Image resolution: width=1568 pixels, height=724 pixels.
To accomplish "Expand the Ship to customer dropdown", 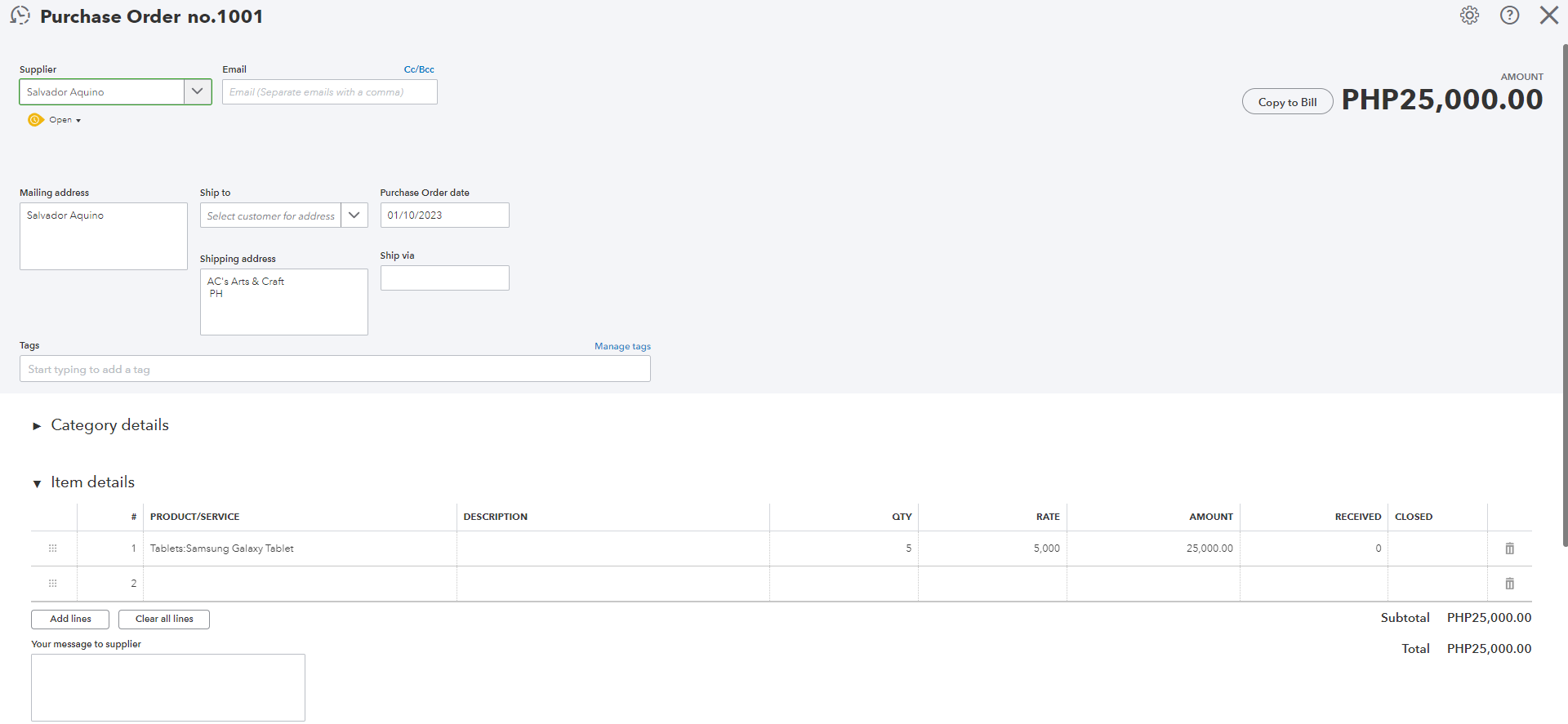I will coord(354,215).
